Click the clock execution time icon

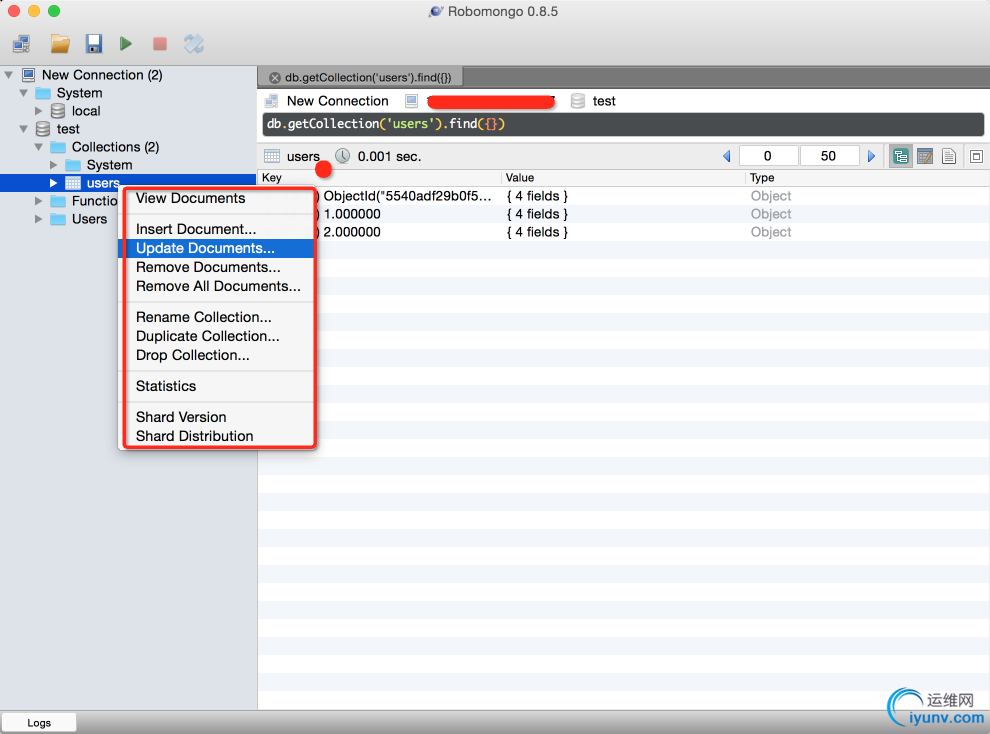(342, 156)
